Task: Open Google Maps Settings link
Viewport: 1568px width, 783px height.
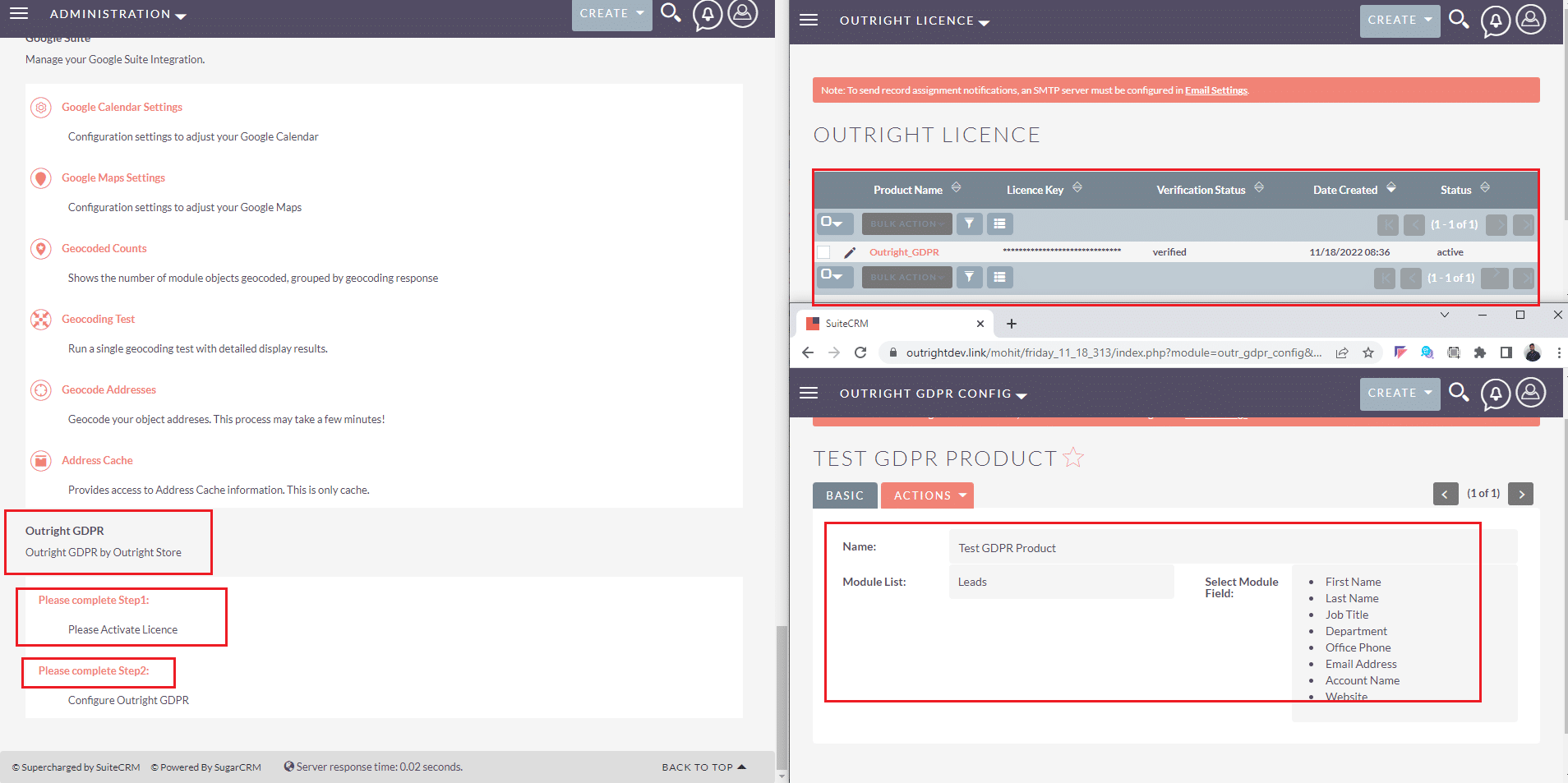Action: (x=113, y=177)
